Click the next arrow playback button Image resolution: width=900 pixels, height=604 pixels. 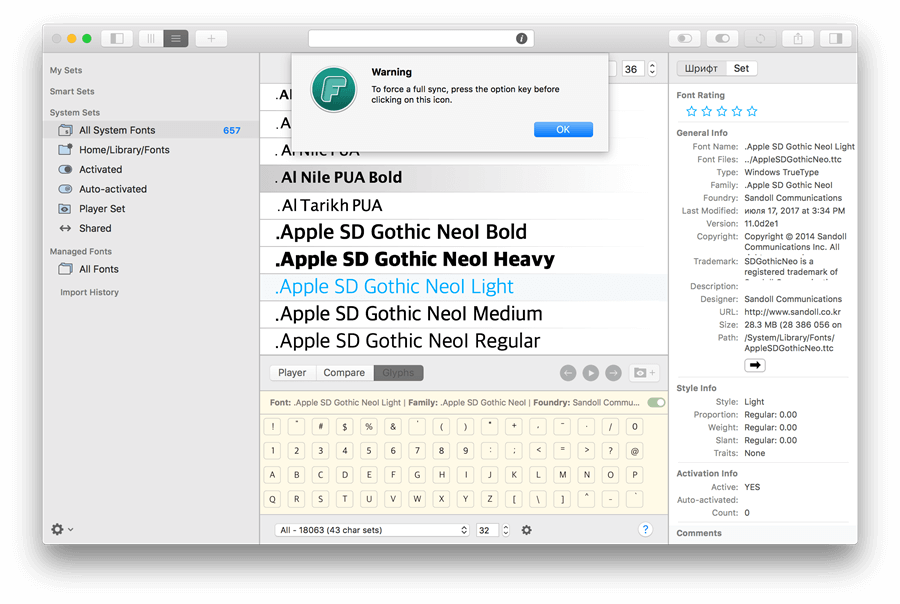614,373
